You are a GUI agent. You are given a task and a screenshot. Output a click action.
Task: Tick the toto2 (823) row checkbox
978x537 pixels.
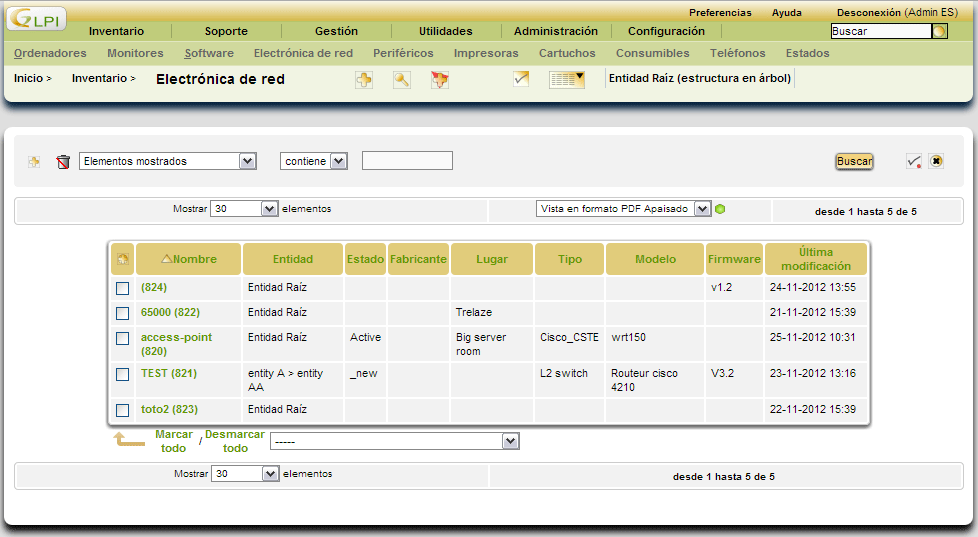(123, 410)
